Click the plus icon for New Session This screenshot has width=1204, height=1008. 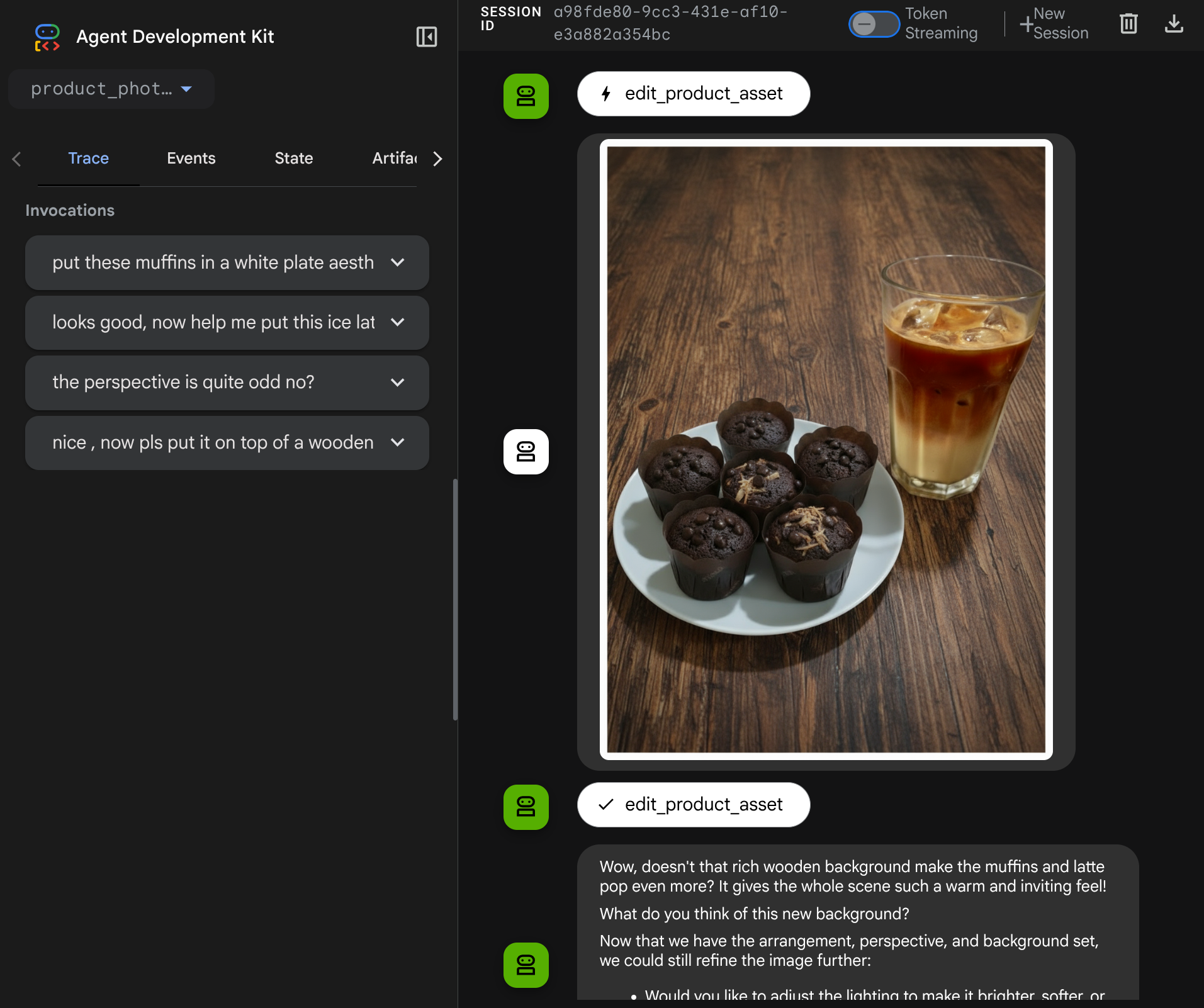(1027, 24)
